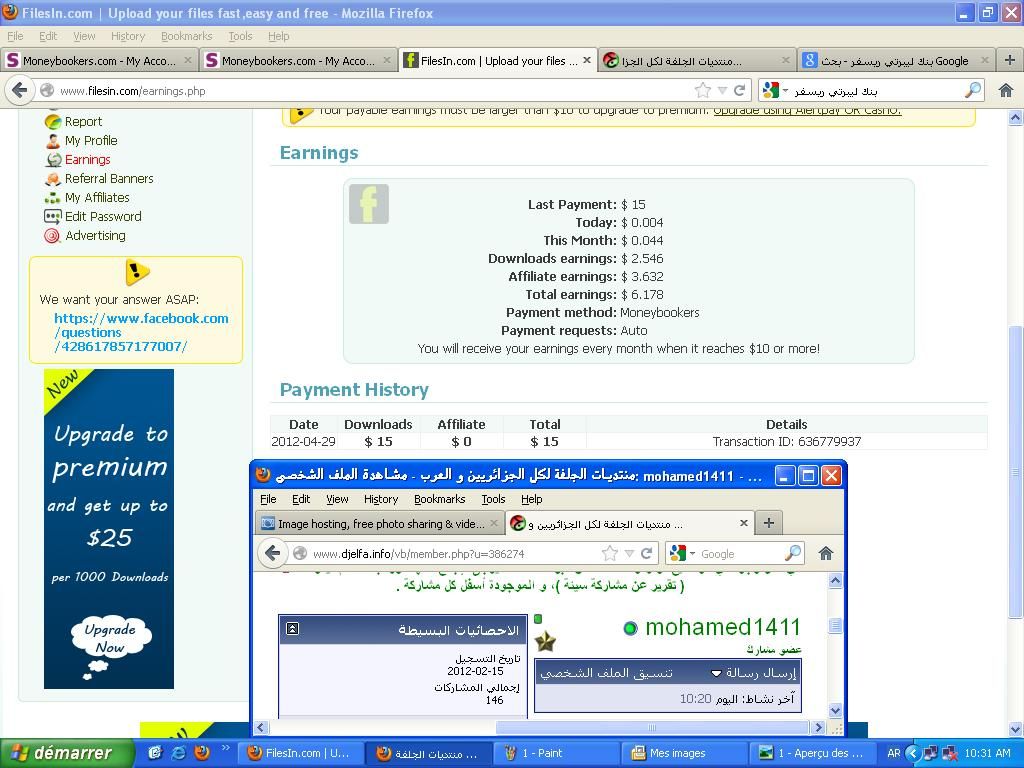The width and height of the screenshot is (1024, 768).
Task: Close the djelfa forum tab in popup window
Action: pyautogui.click(x=744, y=523)
